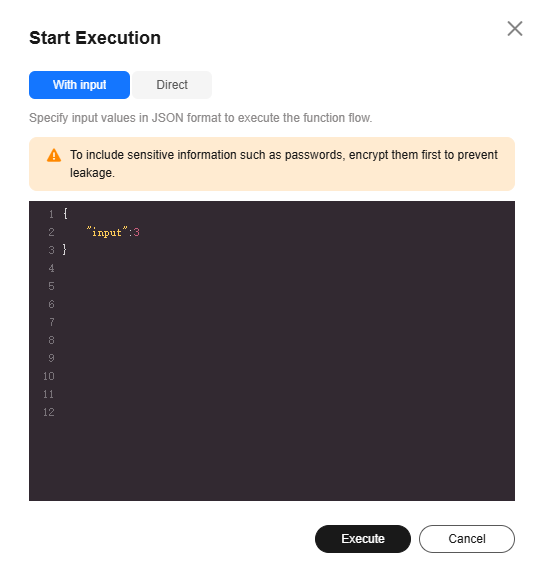Click line number 12 in the editor gutter
Image resolution: width=540 pixels, height=579 pixels.
(49, 412)
